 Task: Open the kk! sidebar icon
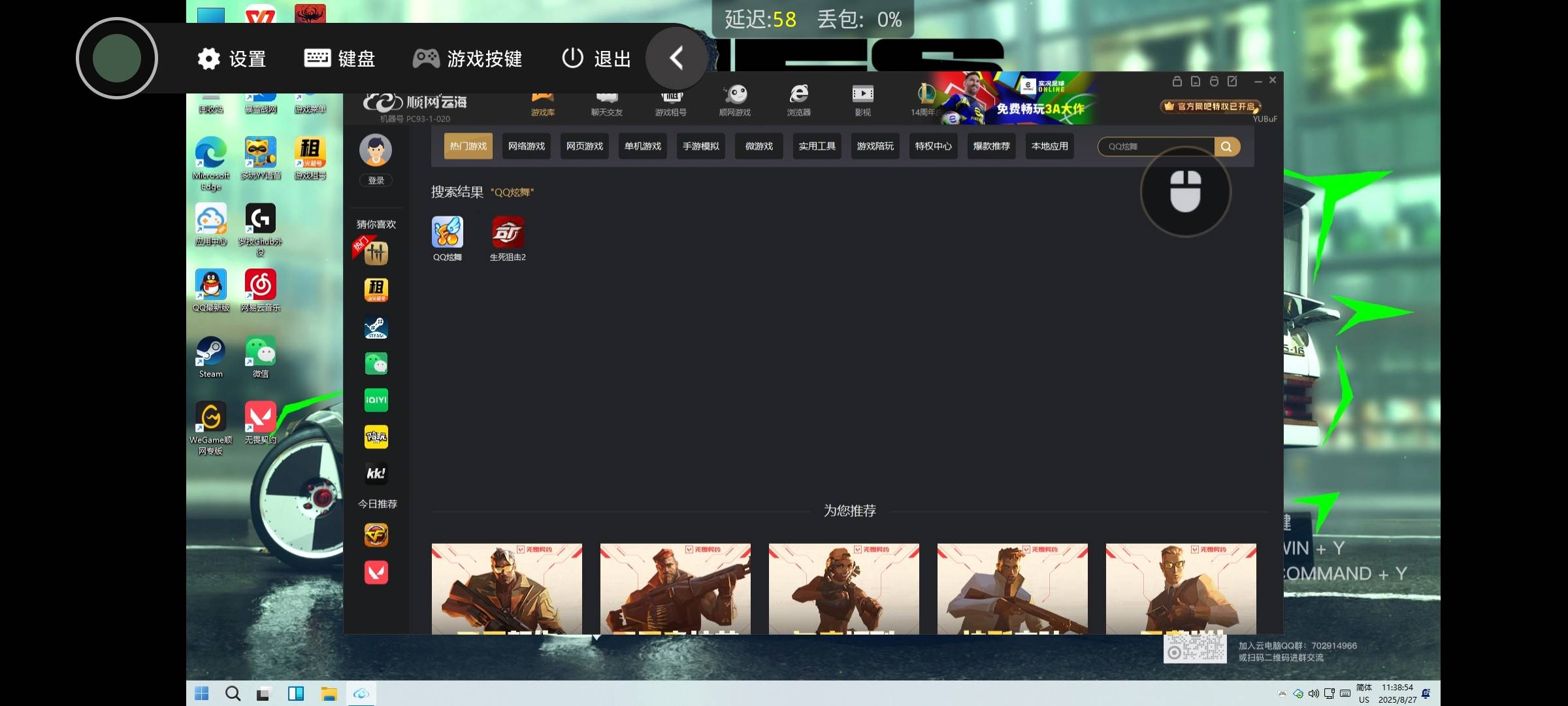coord(376,473)
